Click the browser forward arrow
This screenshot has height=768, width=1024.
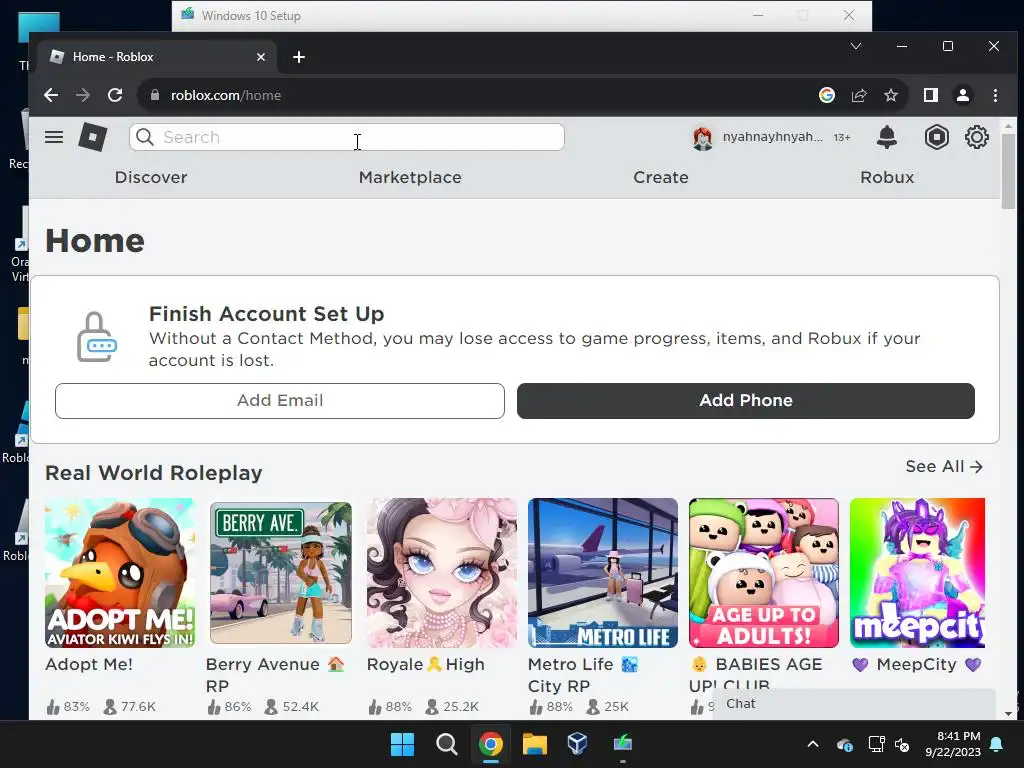(83, 95)
